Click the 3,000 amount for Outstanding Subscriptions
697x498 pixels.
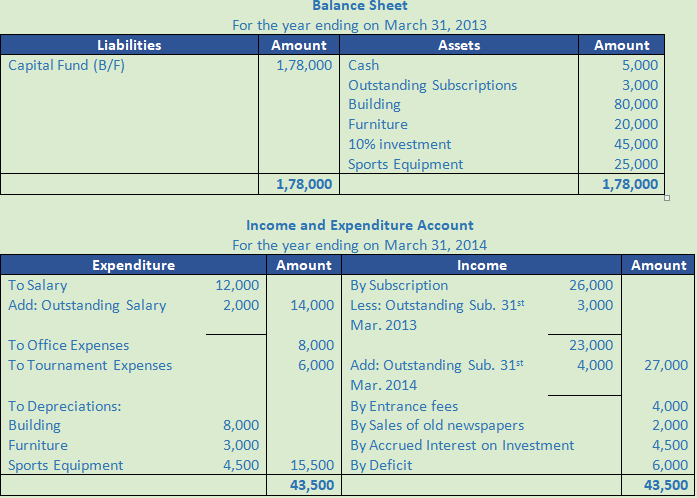[640, 85]
